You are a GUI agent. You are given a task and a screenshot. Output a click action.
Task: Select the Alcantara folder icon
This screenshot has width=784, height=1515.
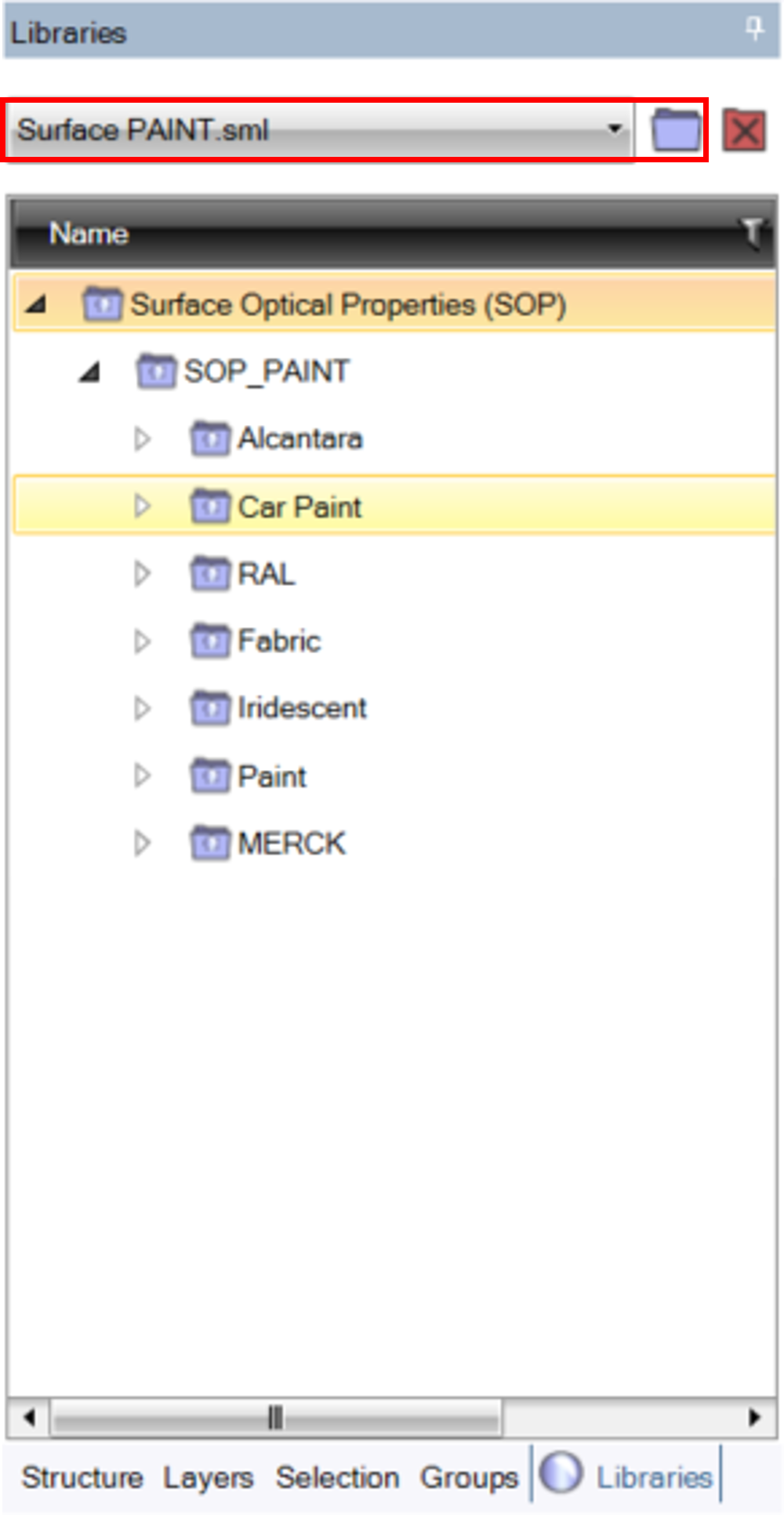(x=210, y=438)
